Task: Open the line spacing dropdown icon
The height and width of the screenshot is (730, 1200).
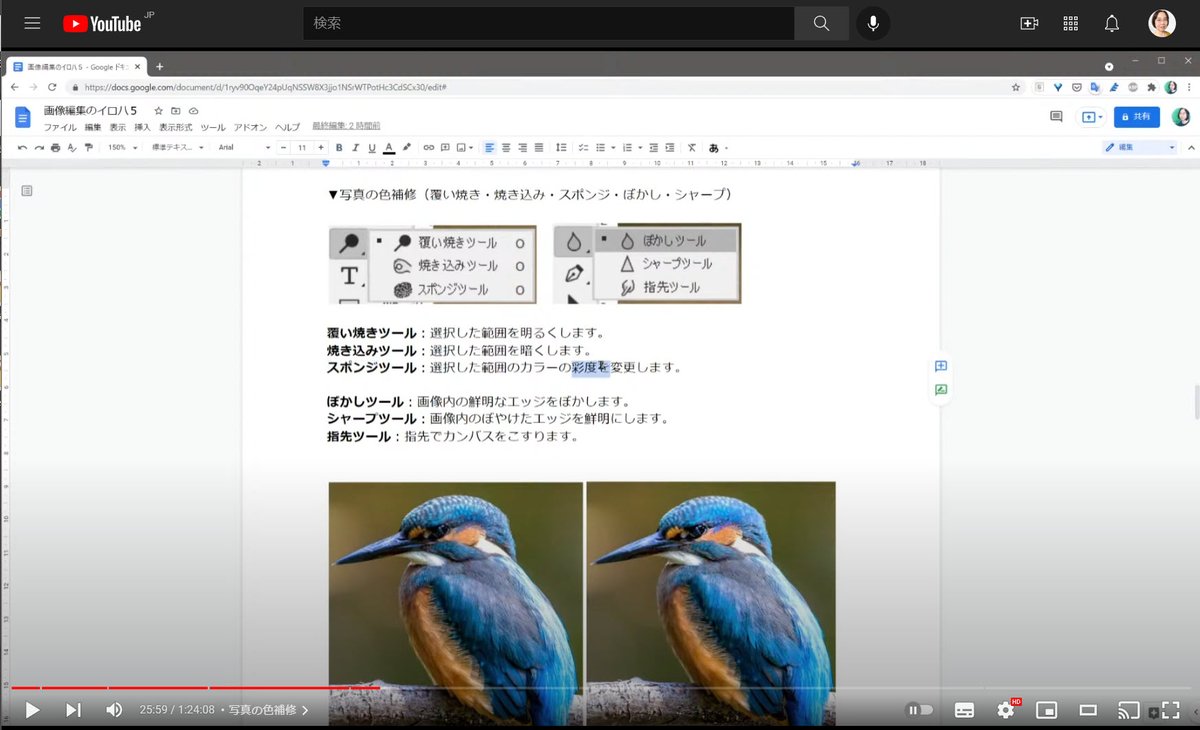Action: [561, 147]
